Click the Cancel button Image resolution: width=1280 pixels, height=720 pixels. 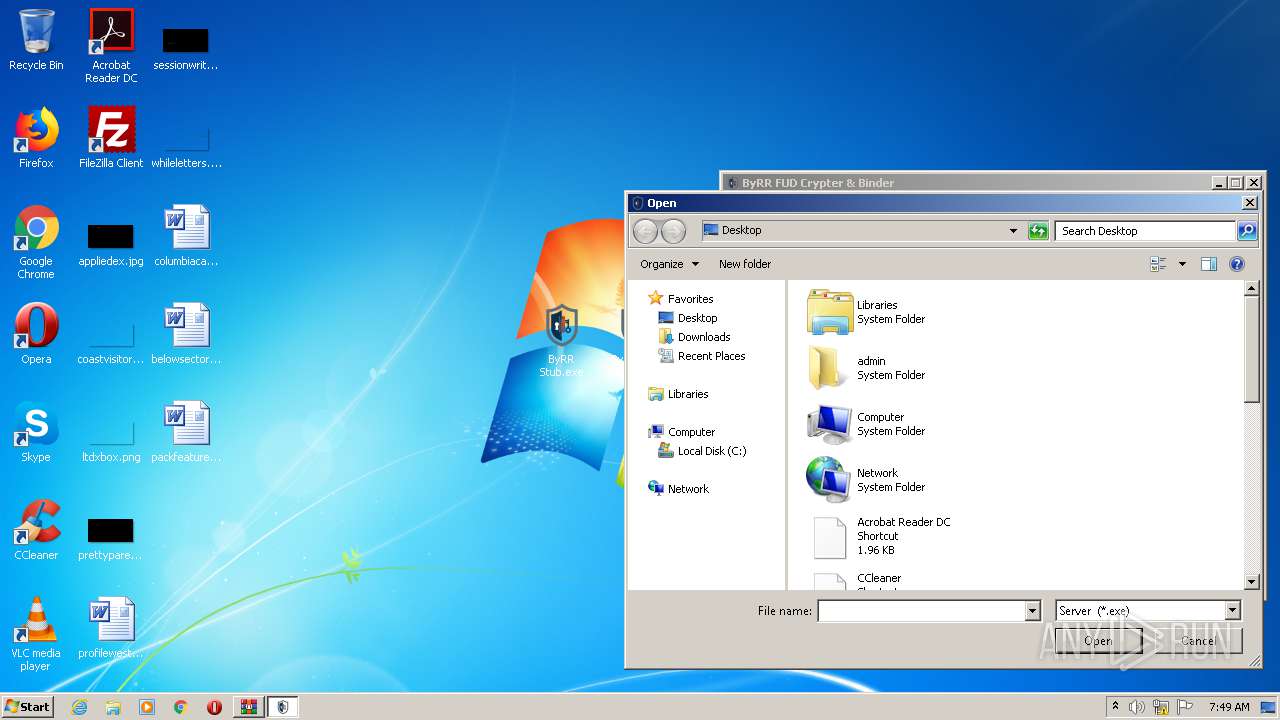1198,641
